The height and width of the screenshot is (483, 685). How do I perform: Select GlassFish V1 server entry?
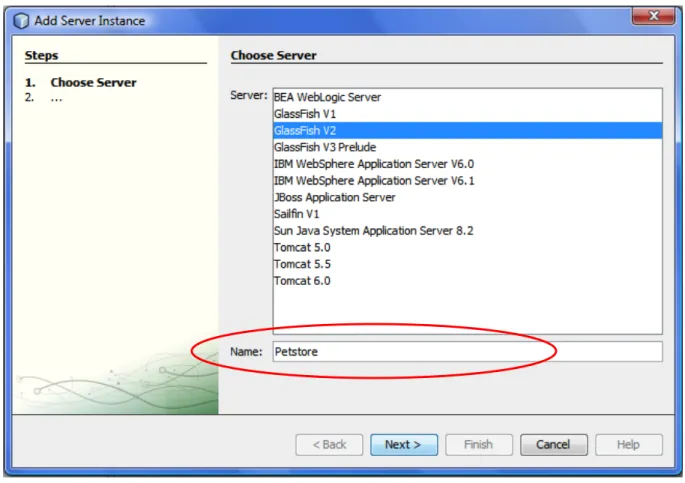467,114
